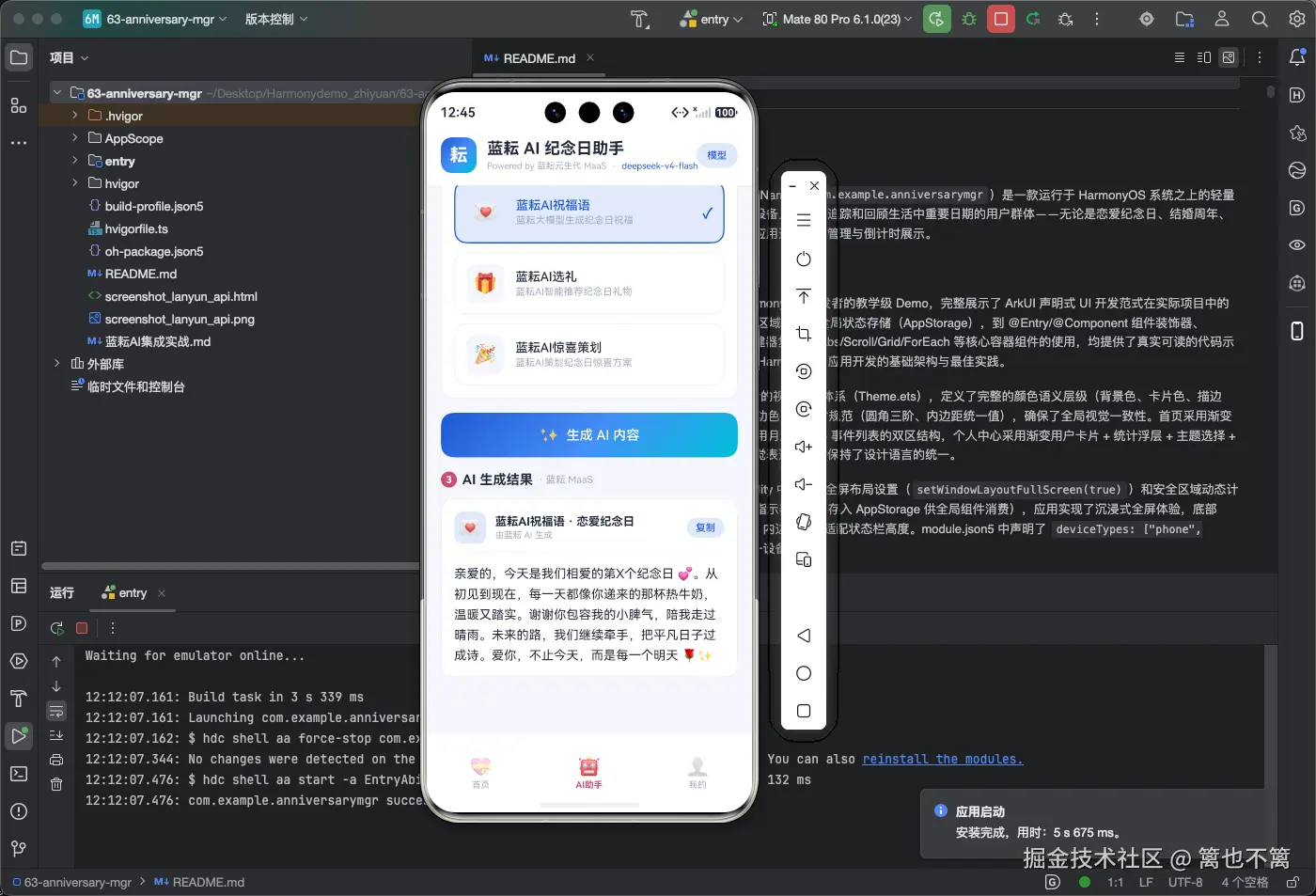The width and height of the screenshot is (1316, 896).
Task: Open the notifications bell in the right sidebar
Action: [1297, 57]
